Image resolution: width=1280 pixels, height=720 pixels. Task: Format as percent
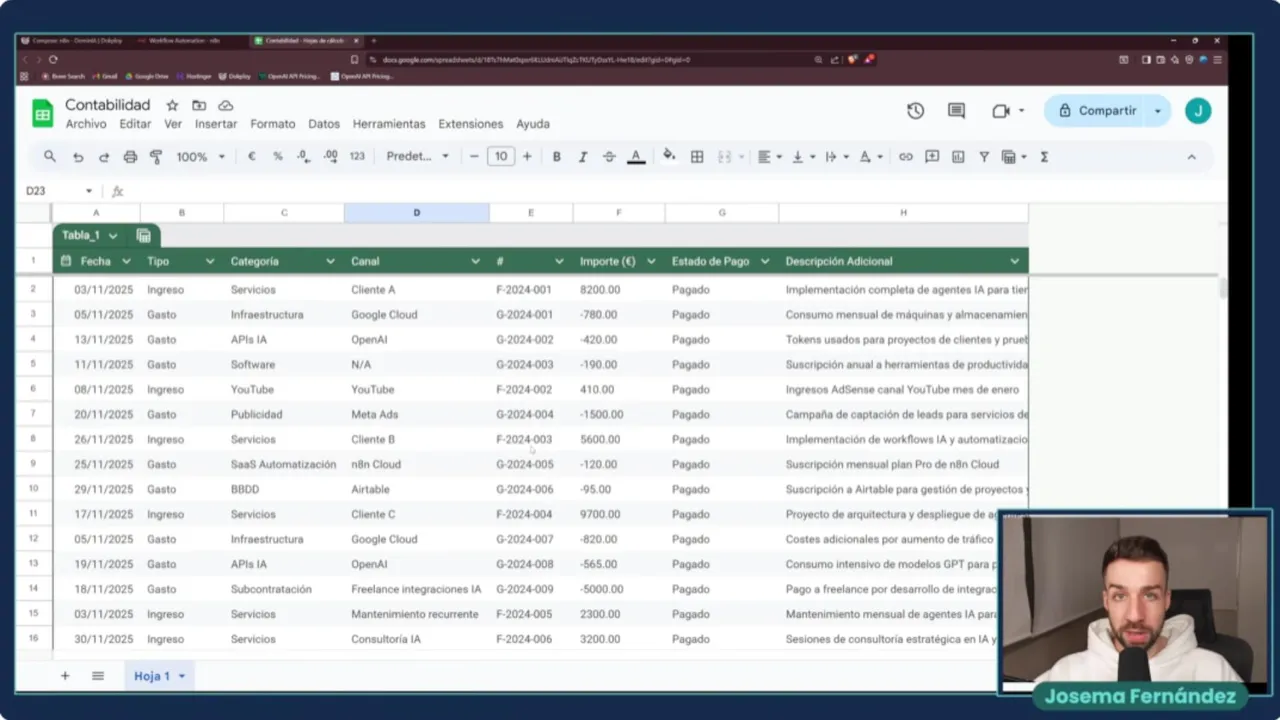tap(277, 157)
